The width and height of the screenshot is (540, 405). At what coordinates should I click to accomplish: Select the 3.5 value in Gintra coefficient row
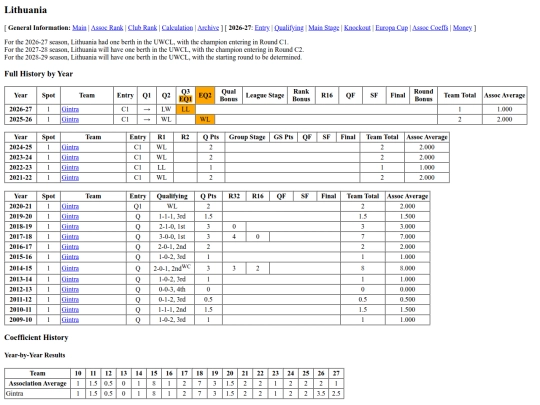[x=321, y=394]
